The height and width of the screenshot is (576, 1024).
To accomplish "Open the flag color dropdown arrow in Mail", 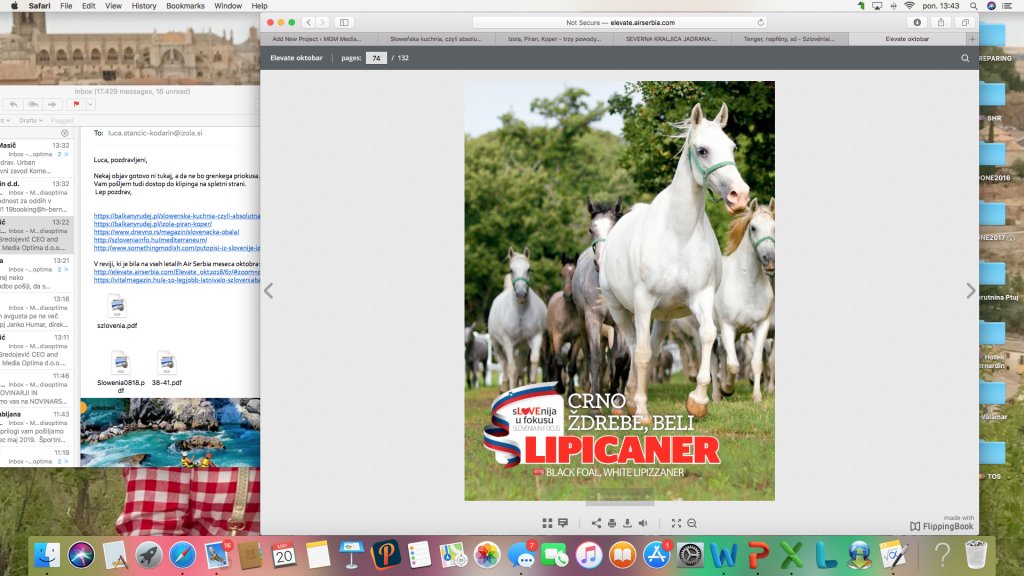I will point(90,104).
